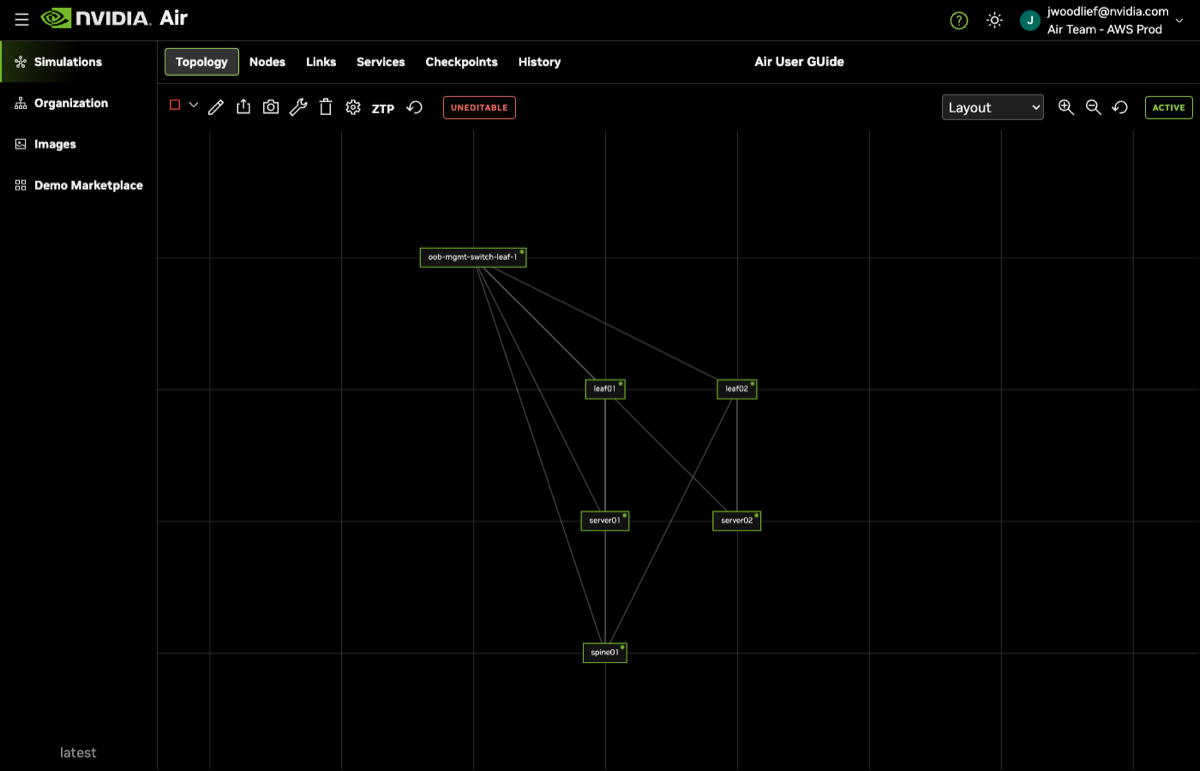Viewport: 1200px width, 771px height.
Task: Click the export/share icon in toolbar
Action: coord(243,107)
